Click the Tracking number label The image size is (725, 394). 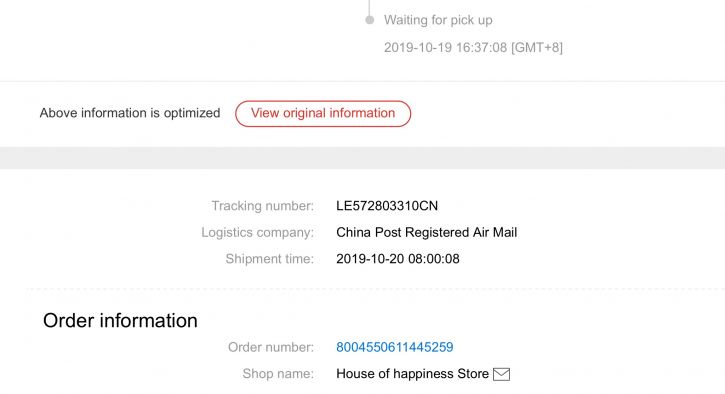point(263,206)
